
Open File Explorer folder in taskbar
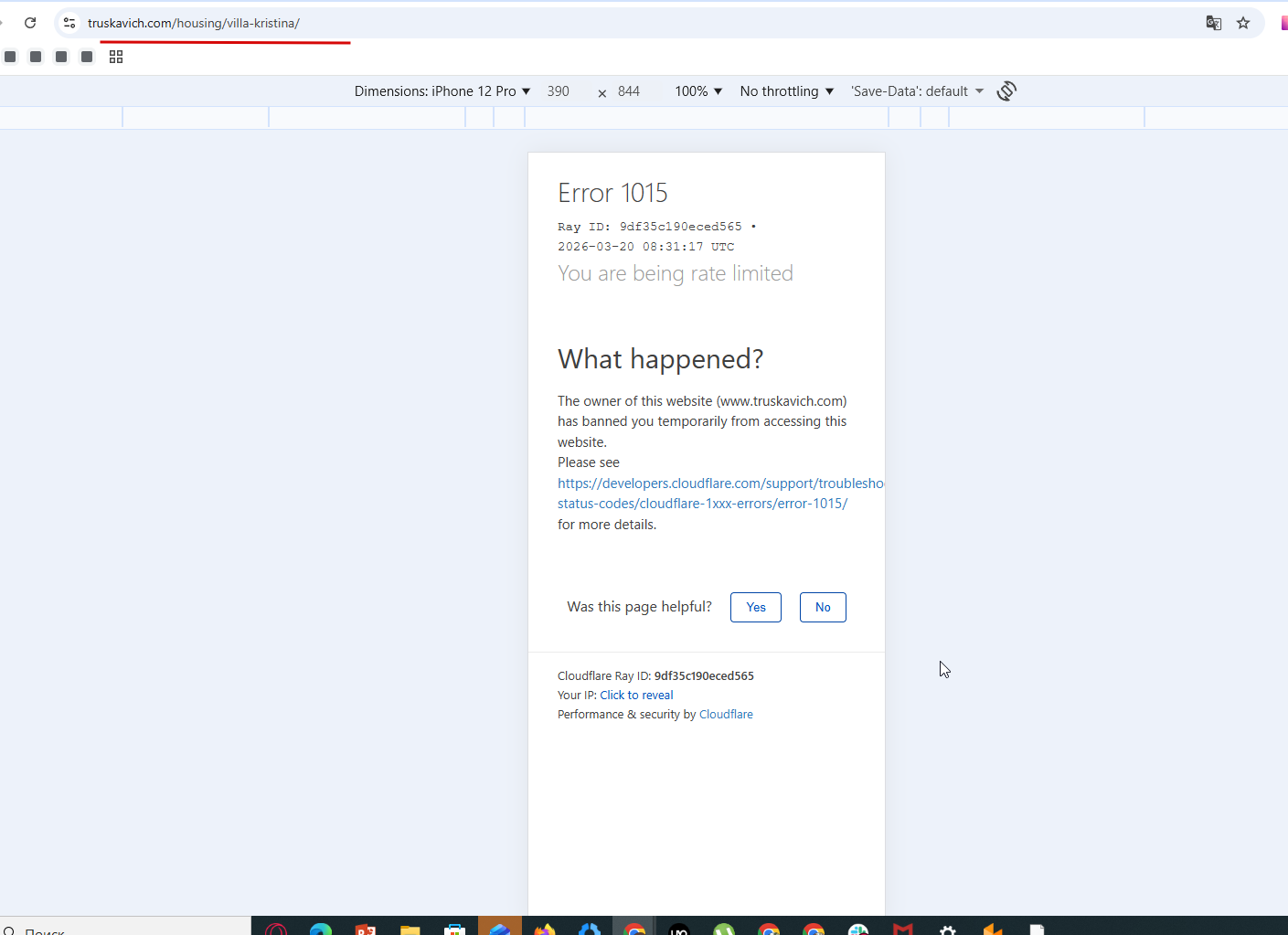410,929
